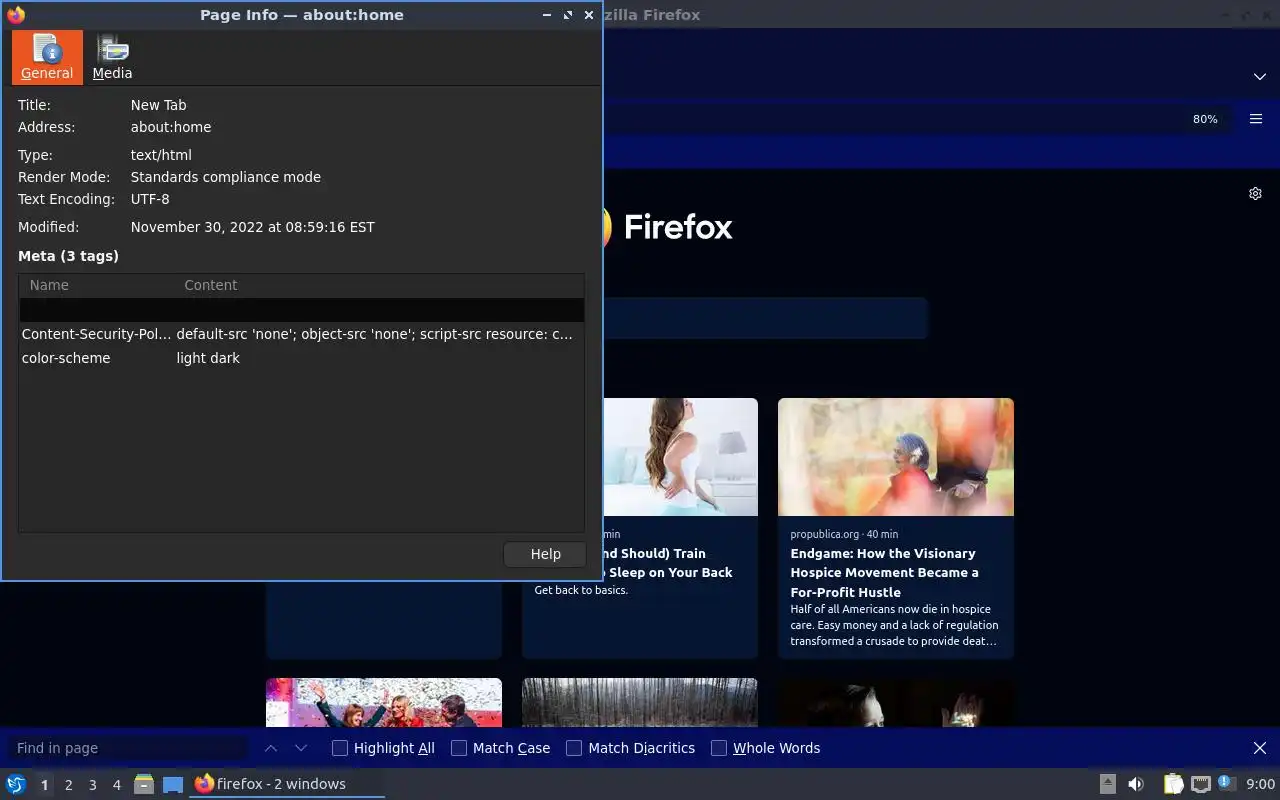Click the 9:00 clock in the taskbar

point(1260,784)
